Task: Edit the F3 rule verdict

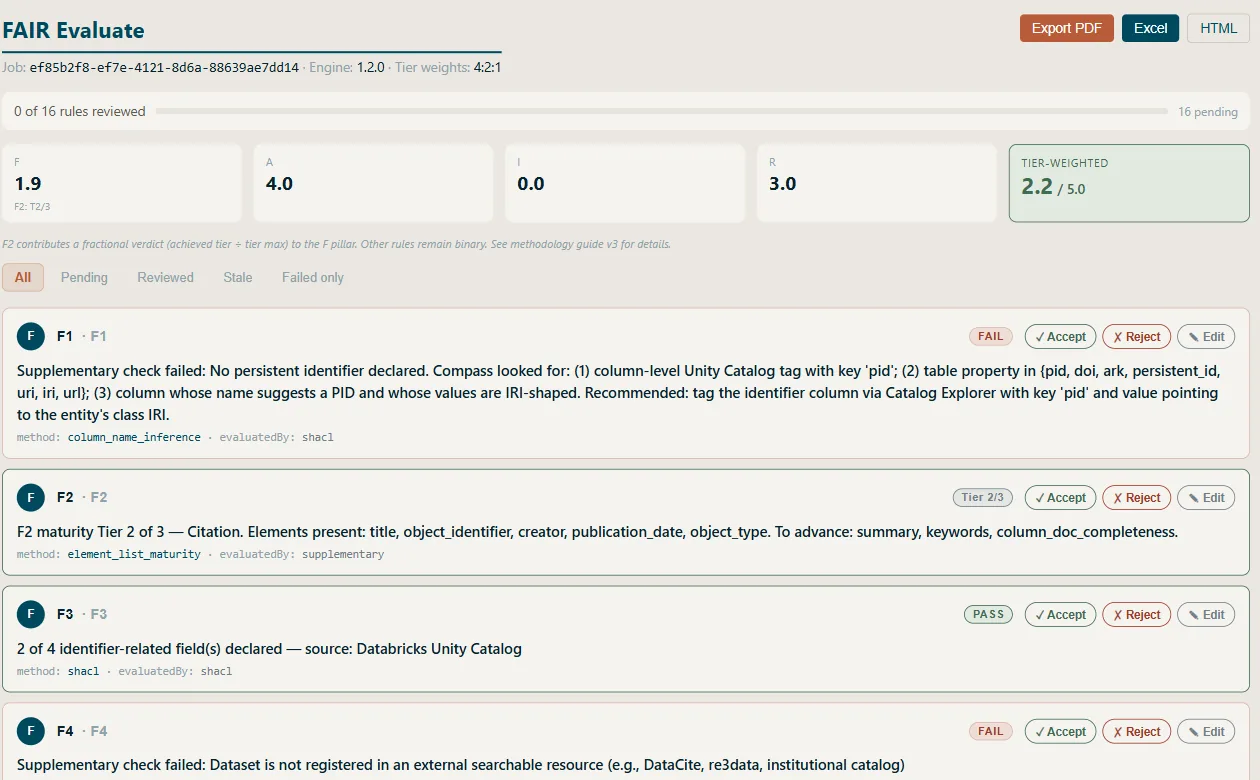Action: [x=1206, y=614]
